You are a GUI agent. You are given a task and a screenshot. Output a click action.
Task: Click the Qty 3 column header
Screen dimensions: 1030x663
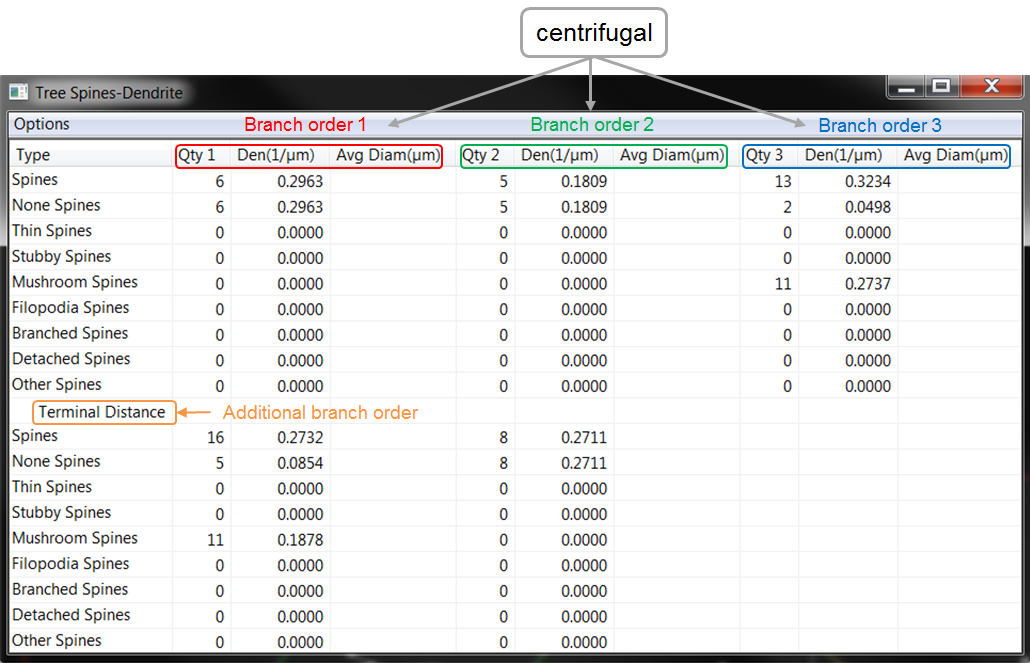coord(765,155)
